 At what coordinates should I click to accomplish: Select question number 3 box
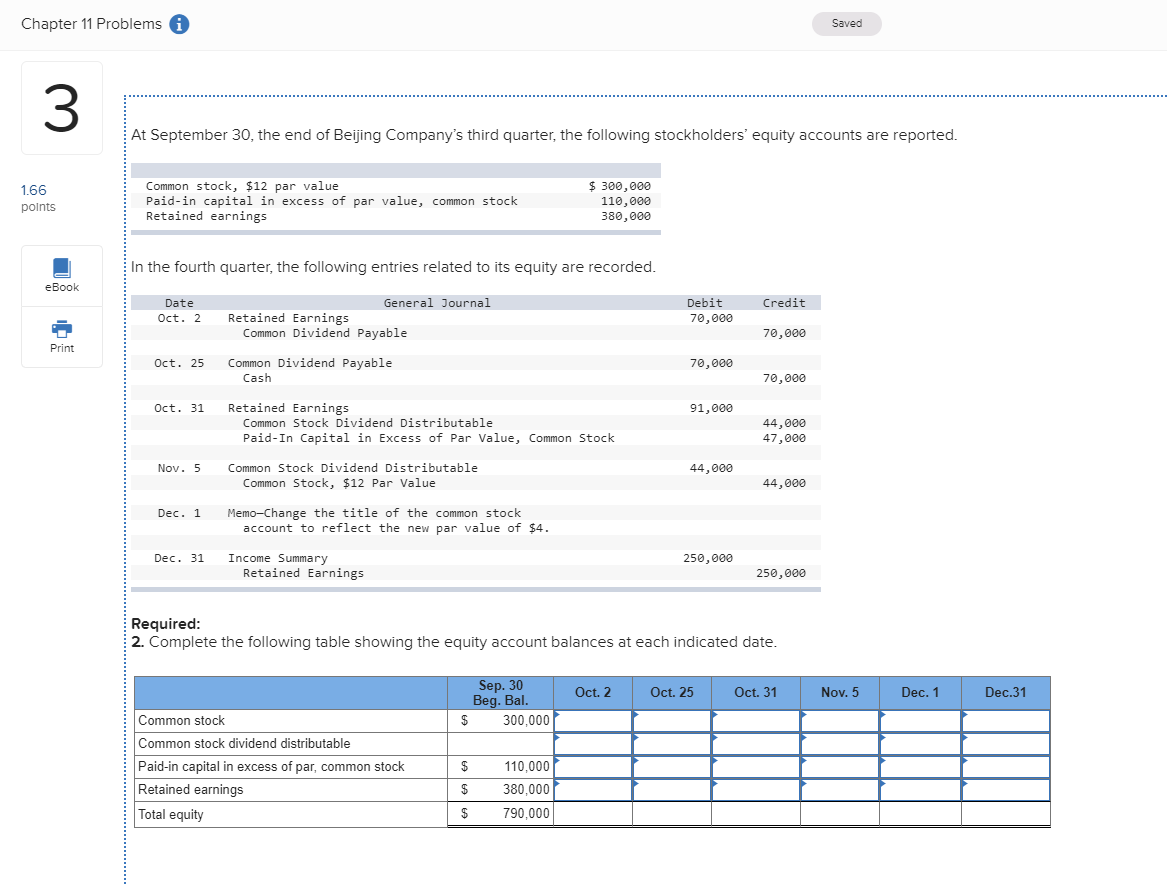(61, 108)
